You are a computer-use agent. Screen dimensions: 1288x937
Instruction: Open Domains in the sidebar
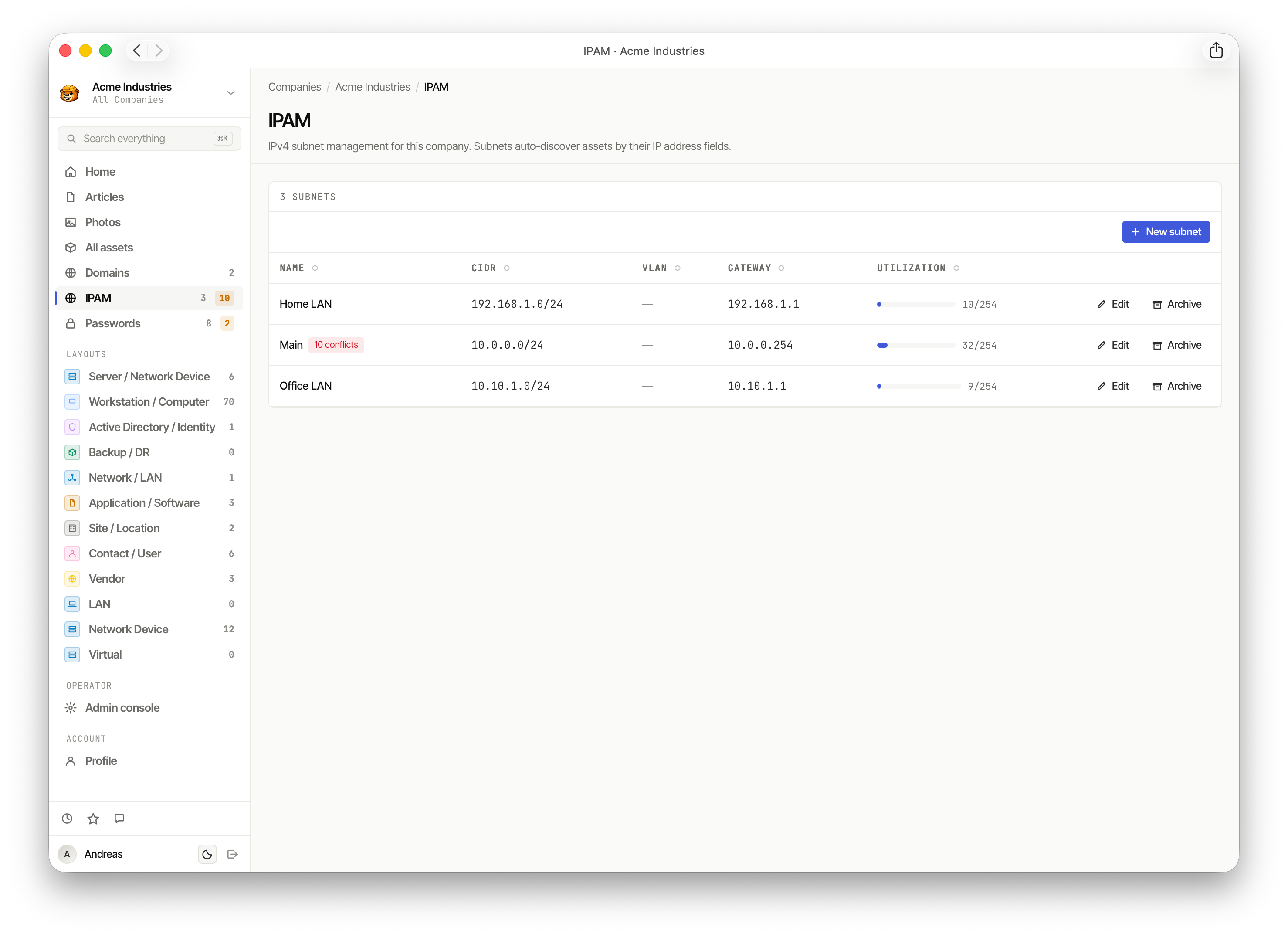tap(149, 272)
